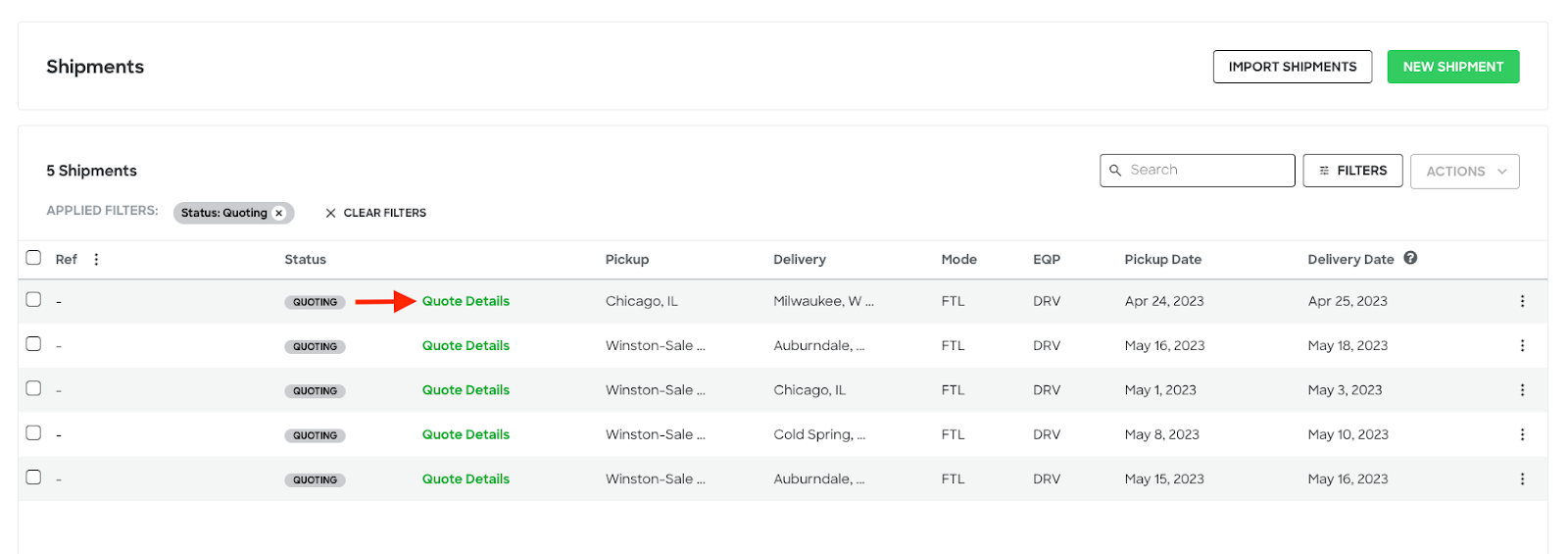Select the checkbox for the Cold Spring shipment
Viewport: 1568px width, 554px height.
pyautogui.click(x=33, y=433)
